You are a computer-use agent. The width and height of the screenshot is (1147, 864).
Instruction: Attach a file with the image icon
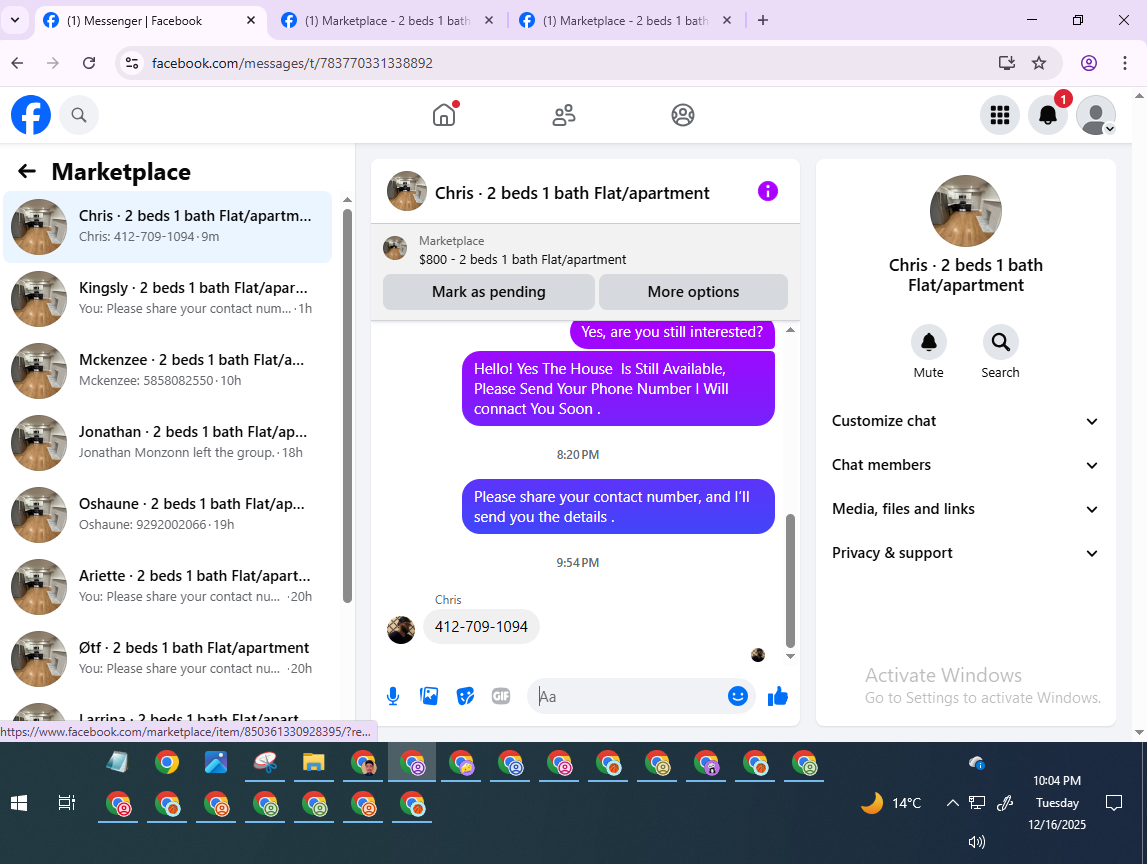429,696
